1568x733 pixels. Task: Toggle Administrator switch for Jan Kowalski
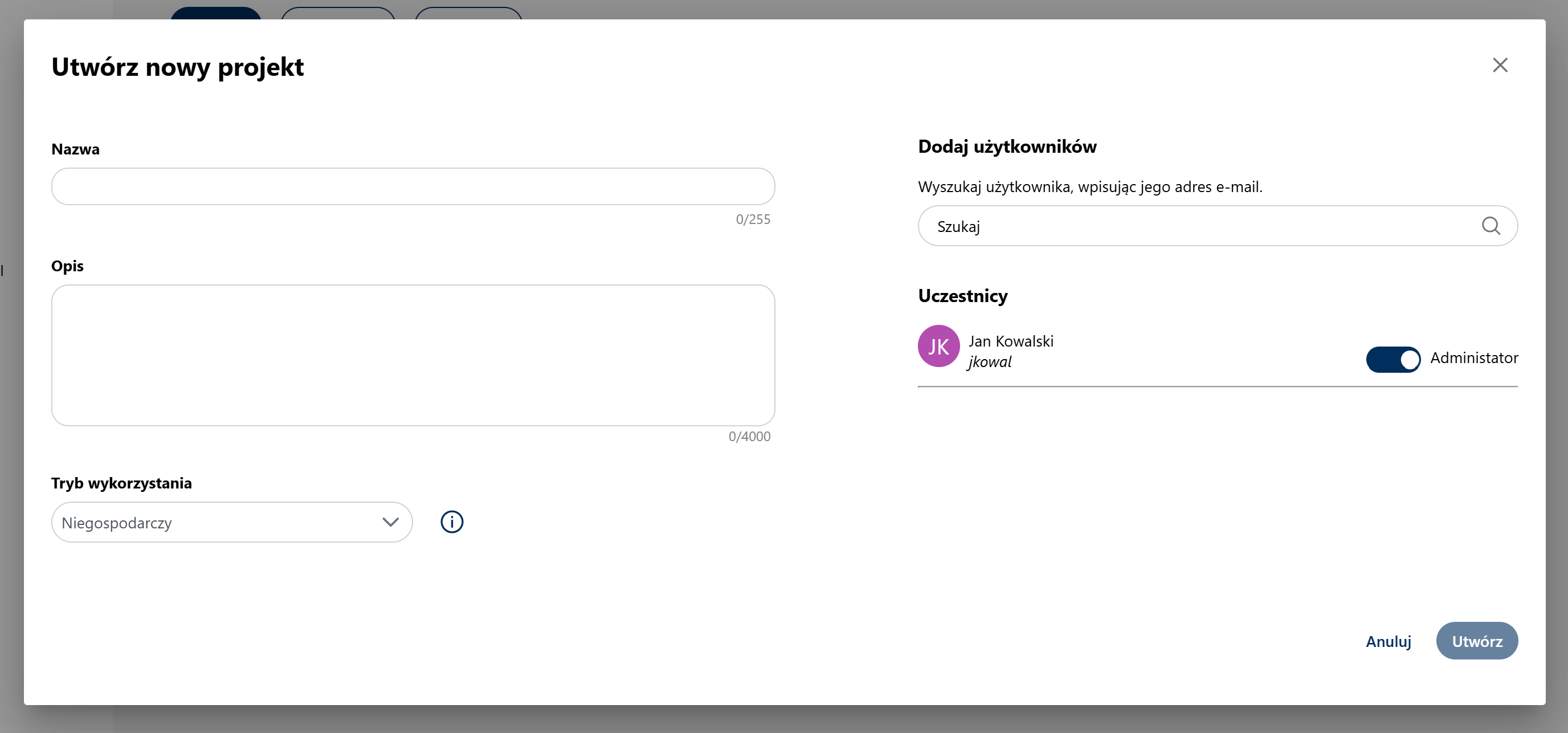tap(1393, 359)
